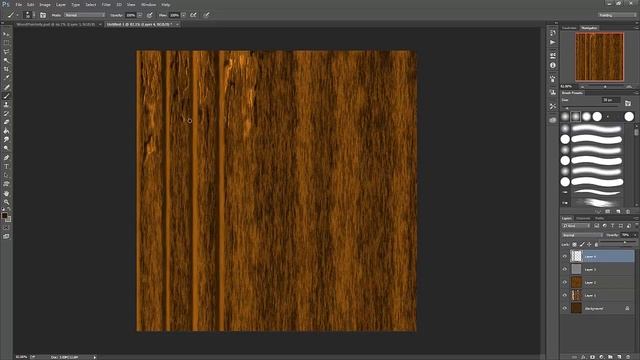Open the workspace switcher dropdown
This screenshot has width=640, height=360.
point(617,15)
